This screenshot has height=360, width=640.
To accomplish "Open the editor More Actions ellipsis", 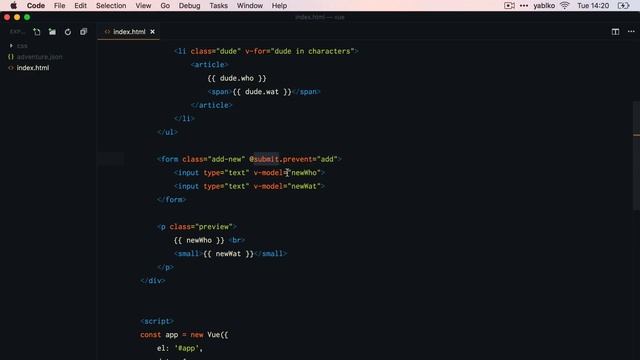I will (x=631, y=32).
